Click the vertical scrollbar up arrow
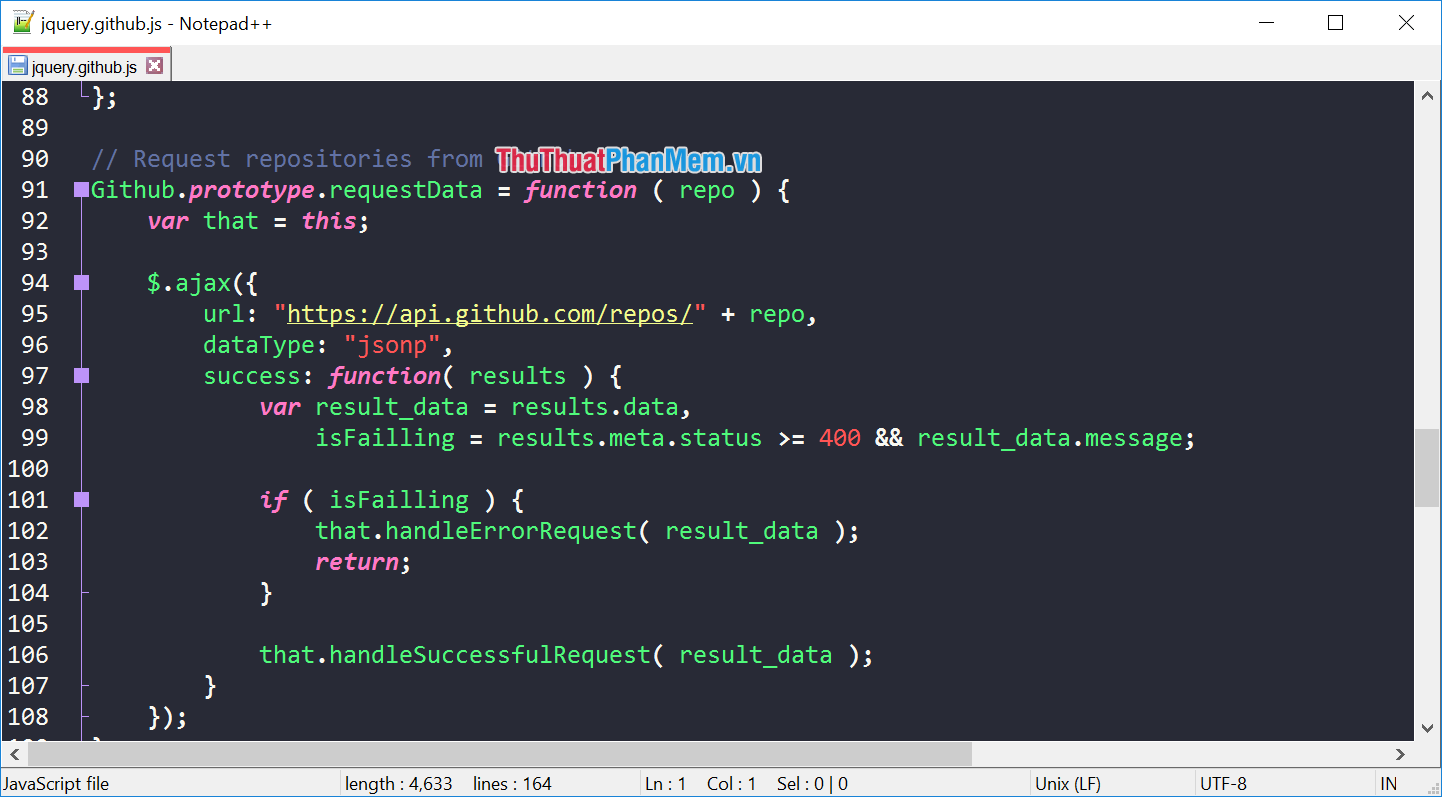Image resolution: width=1442 pixels, height=797 pixels. (x=1427, y=95)
